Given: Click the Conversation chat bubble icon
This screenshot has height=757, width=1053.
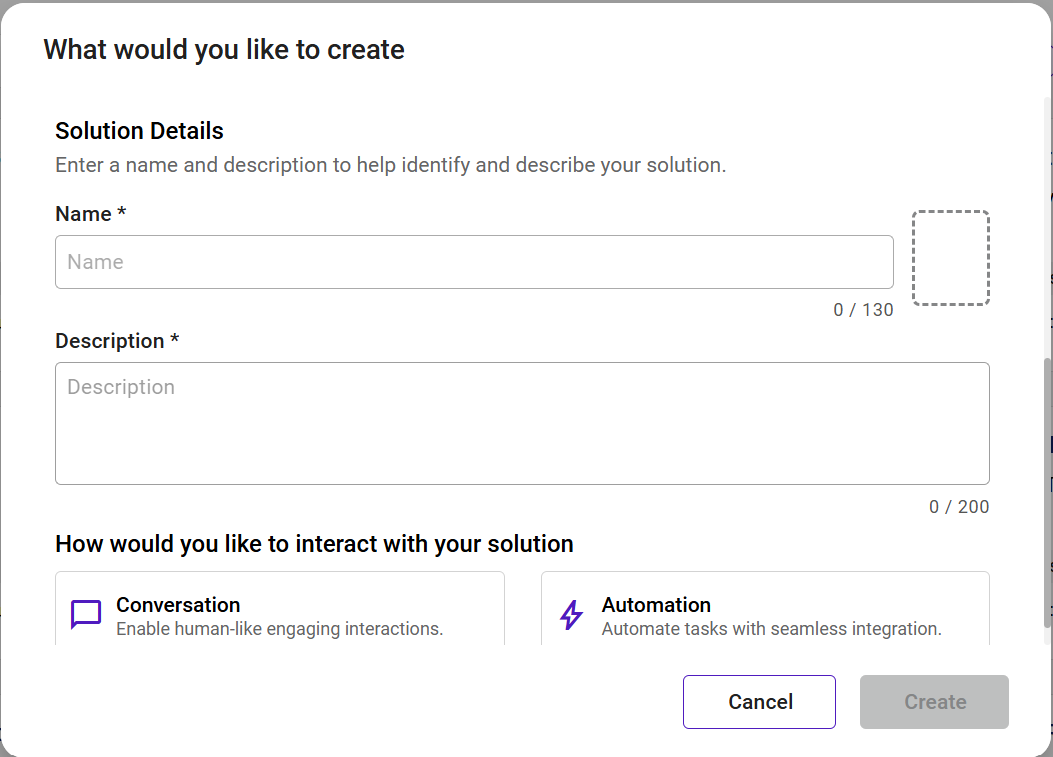Looking at the screenshot, I should pos(86,615).
